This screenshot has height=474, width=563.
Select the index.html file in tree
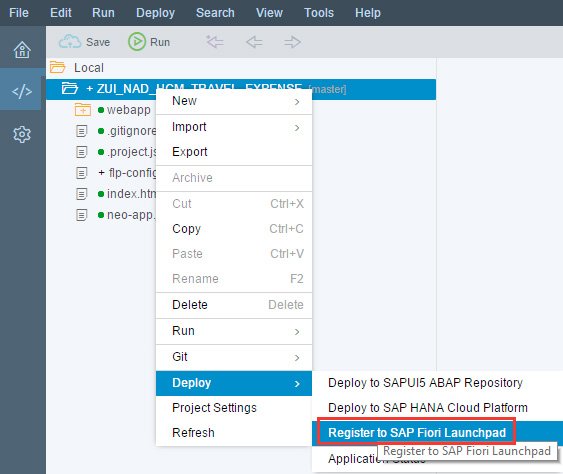(x=131, y=194)
